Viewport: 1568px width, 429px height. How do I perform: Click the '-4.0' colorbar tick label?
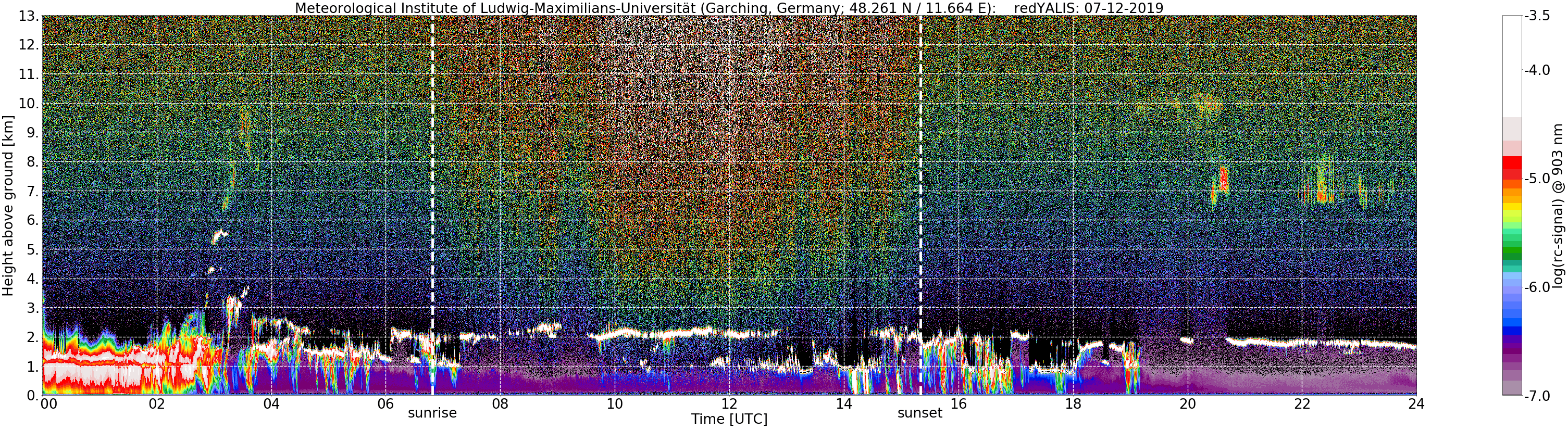1537,70
